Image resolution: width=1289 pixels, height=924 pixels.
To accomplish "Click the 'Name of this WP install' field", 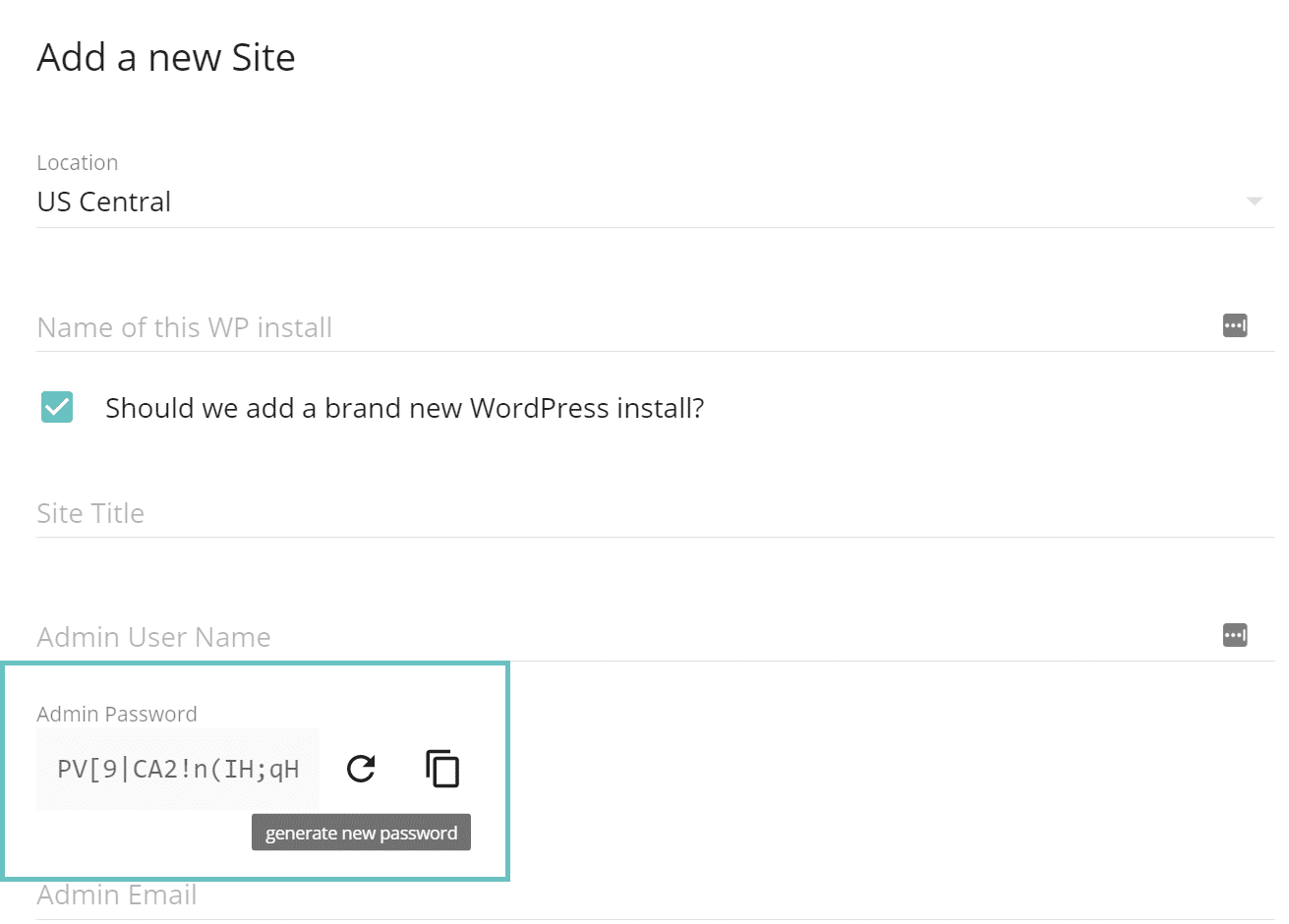I will 393,326.
